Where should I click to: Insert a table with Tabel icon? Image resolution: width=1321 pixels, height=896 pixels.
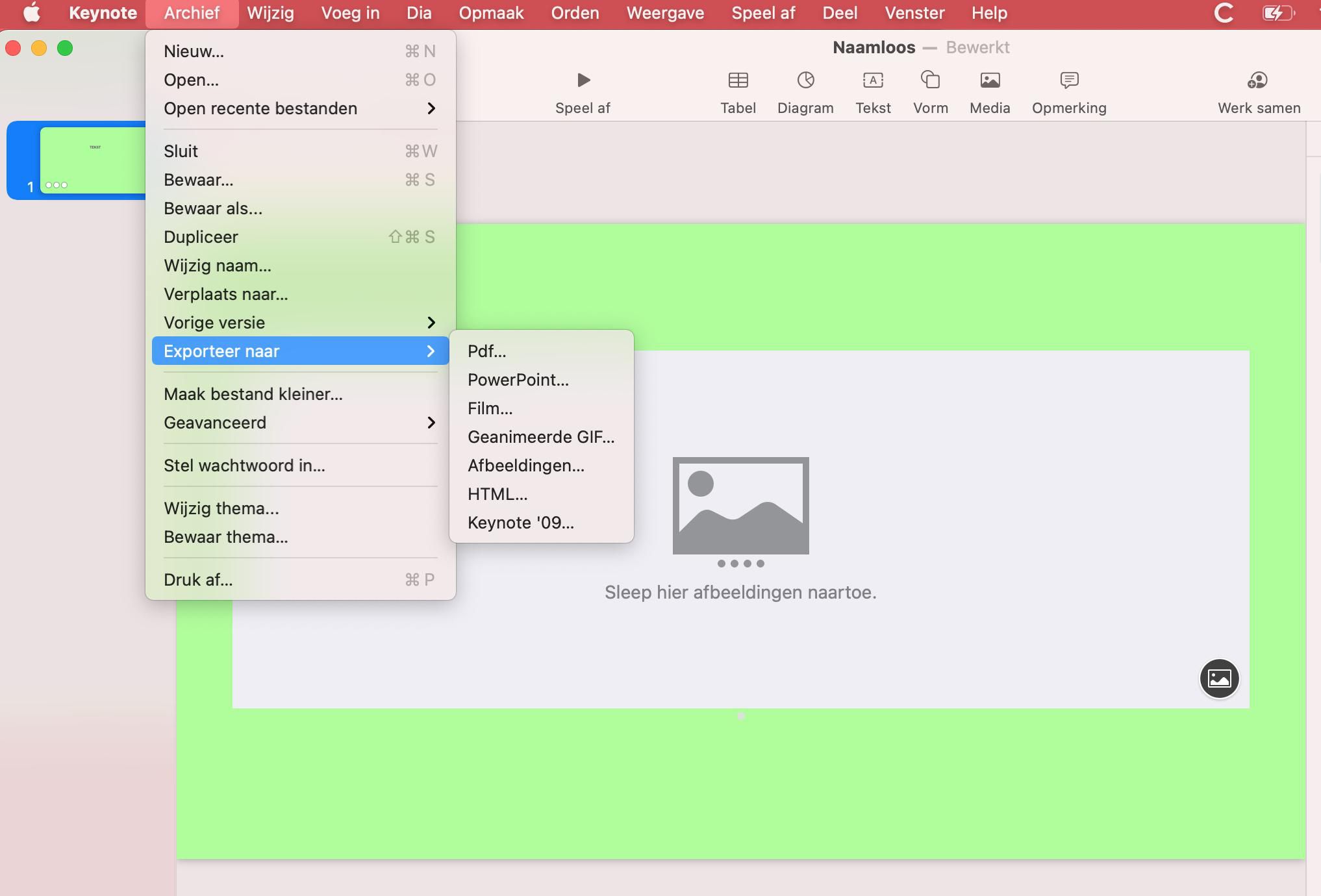click(738, 80)
